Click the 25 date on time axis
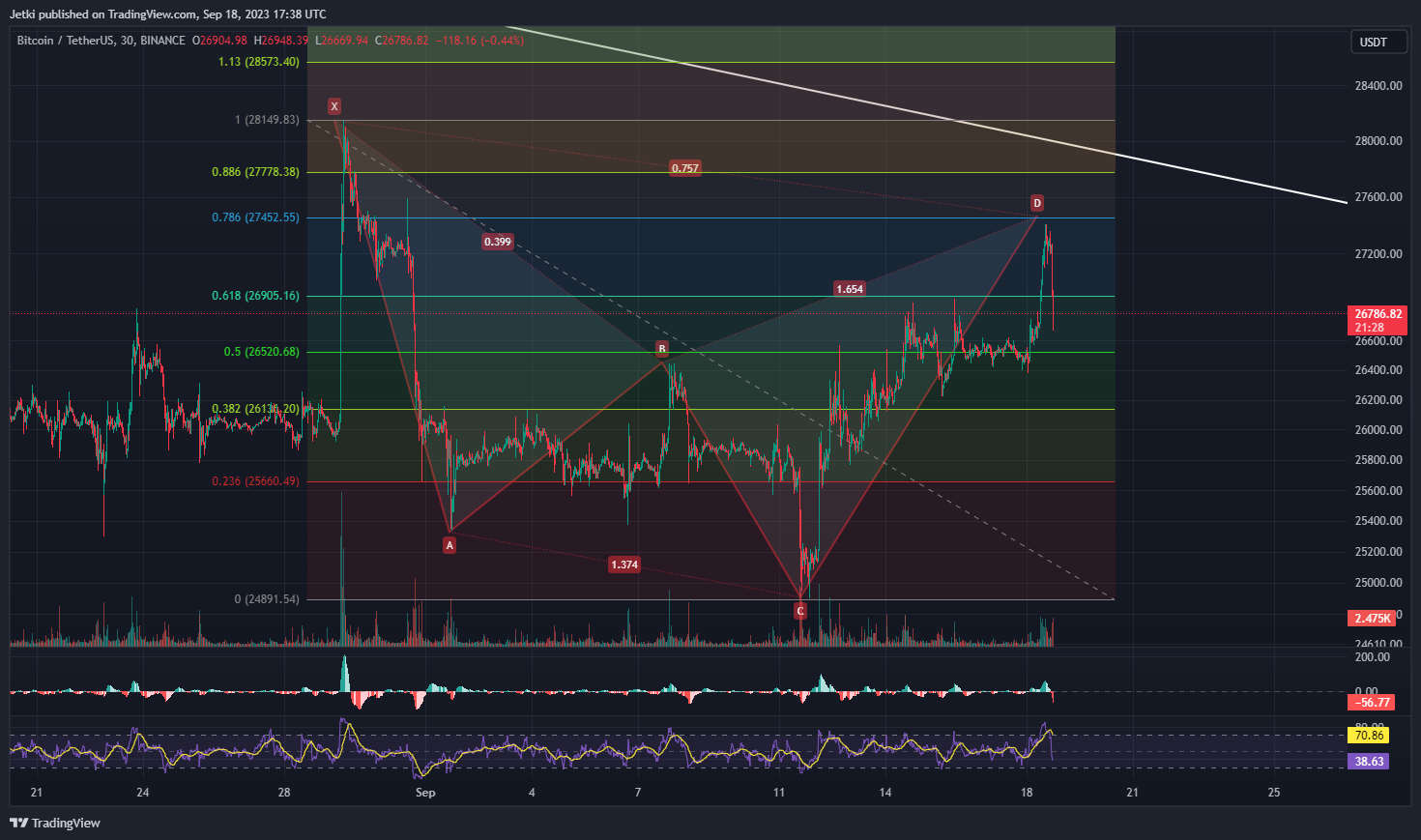The image size is (1421, 840). pyautogui.click(x=1274, y=793)
